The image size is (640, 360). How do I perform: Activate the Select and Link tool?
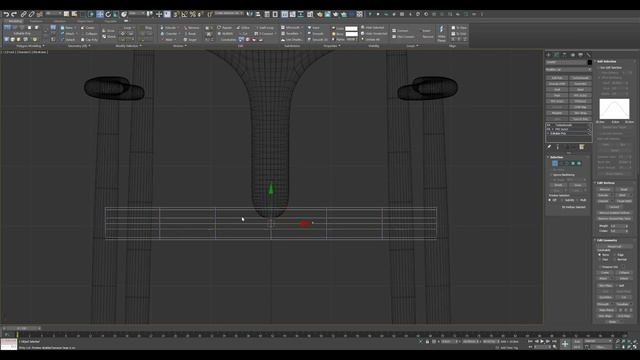pos(23,14)
